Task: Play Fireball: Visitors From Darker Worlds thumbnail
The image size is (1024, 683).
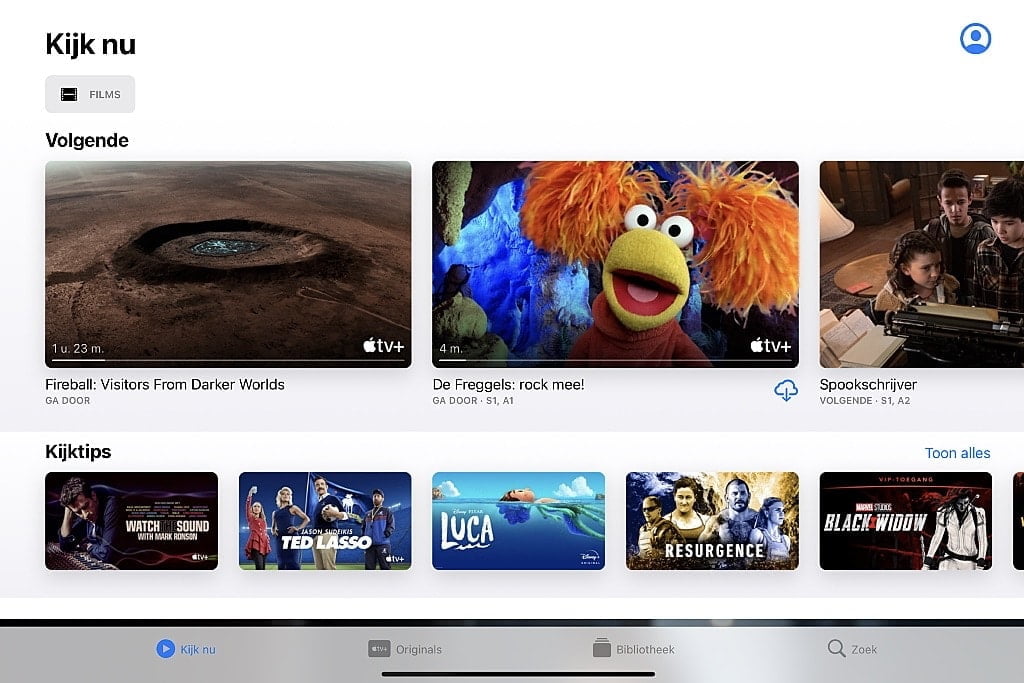Action: [x=228, y=264]
